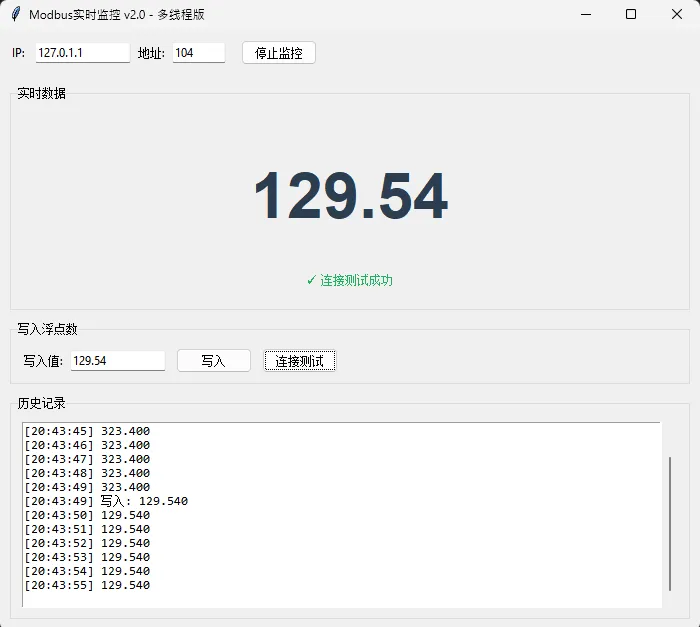Viewport: 700px width, 627px height.
Task: Close the Modbus monitor window
Action: (x=677, y=14)
